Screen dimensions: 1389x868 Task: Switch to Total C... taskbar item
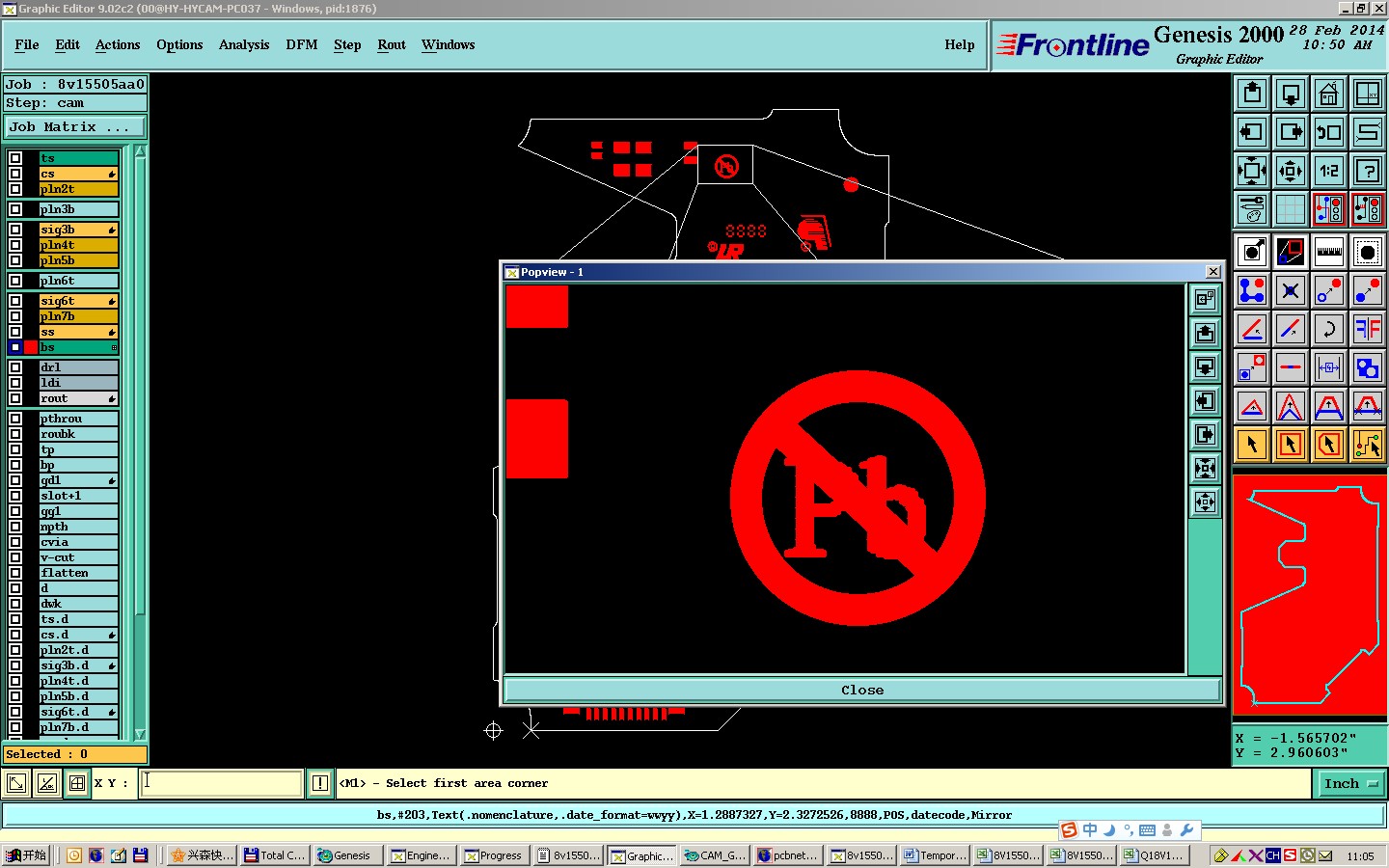[275, 855]
